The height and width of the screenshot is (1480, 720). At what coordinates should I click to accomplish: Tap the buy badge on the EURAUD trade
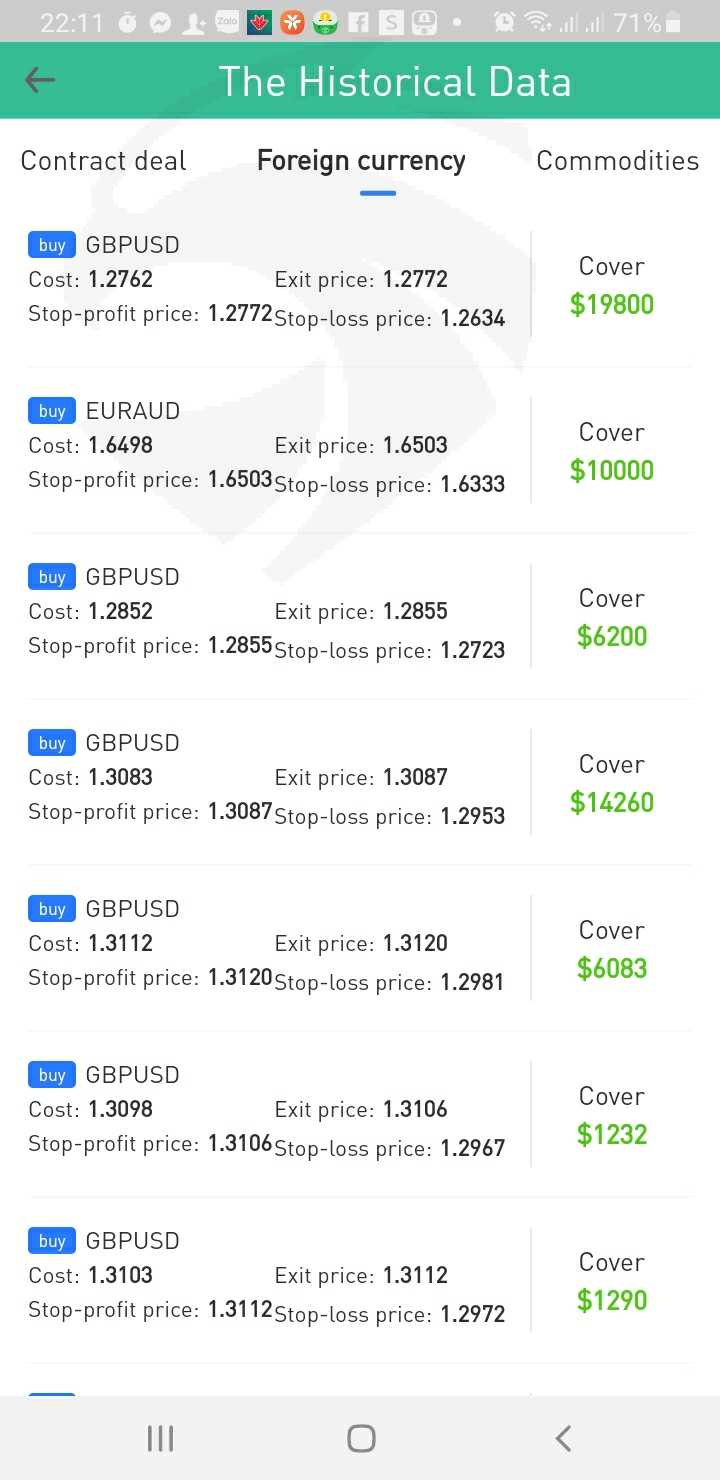(52, 411)
